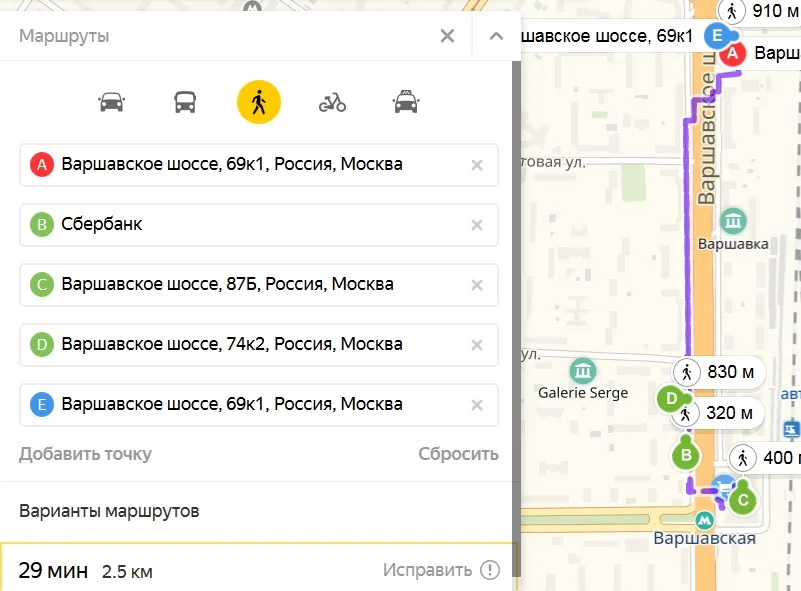Edit the point D 74к2 address field
Viewport: 801px width, 591px height.
(x=258, y=344)
